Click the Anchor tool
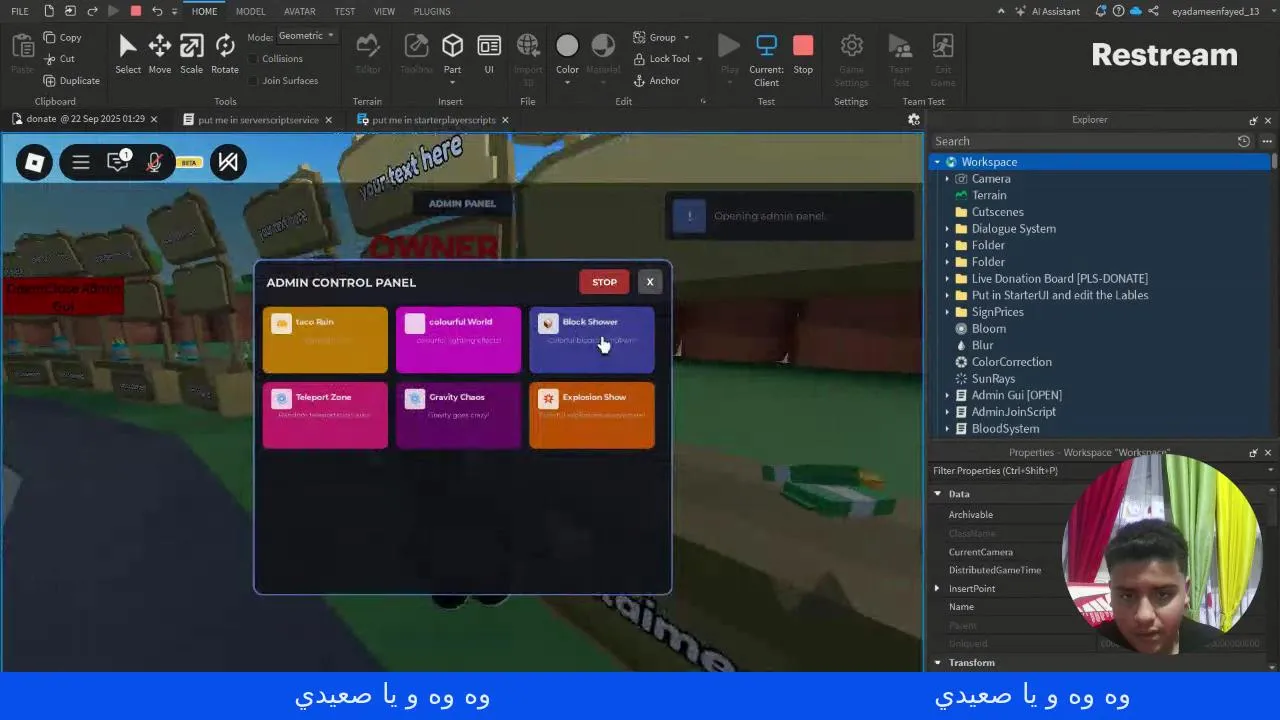The image size is (1280, 720). tap(656, 81)
